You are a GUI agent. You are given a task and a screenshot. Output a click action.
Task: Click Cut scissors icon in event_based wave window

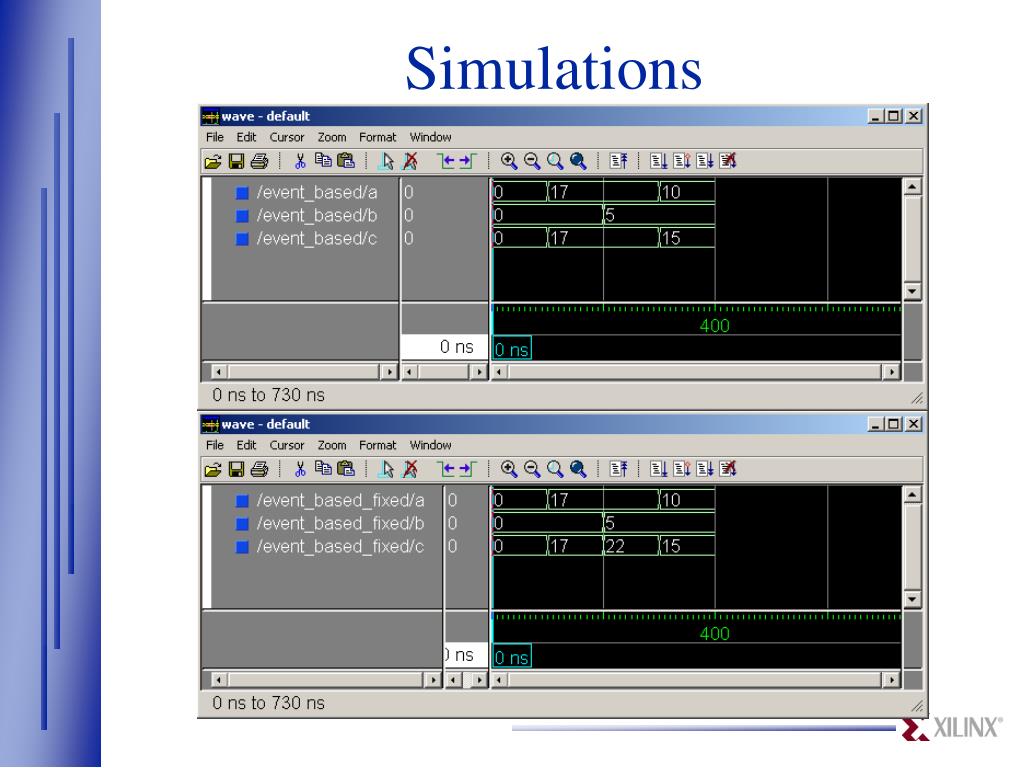point(300,161)
